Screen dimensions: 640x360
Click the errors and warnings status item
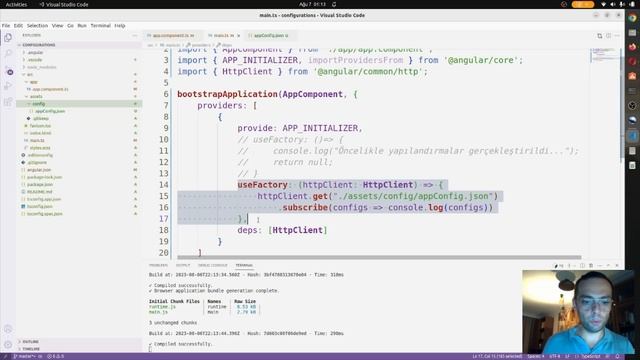pos(56,356)
